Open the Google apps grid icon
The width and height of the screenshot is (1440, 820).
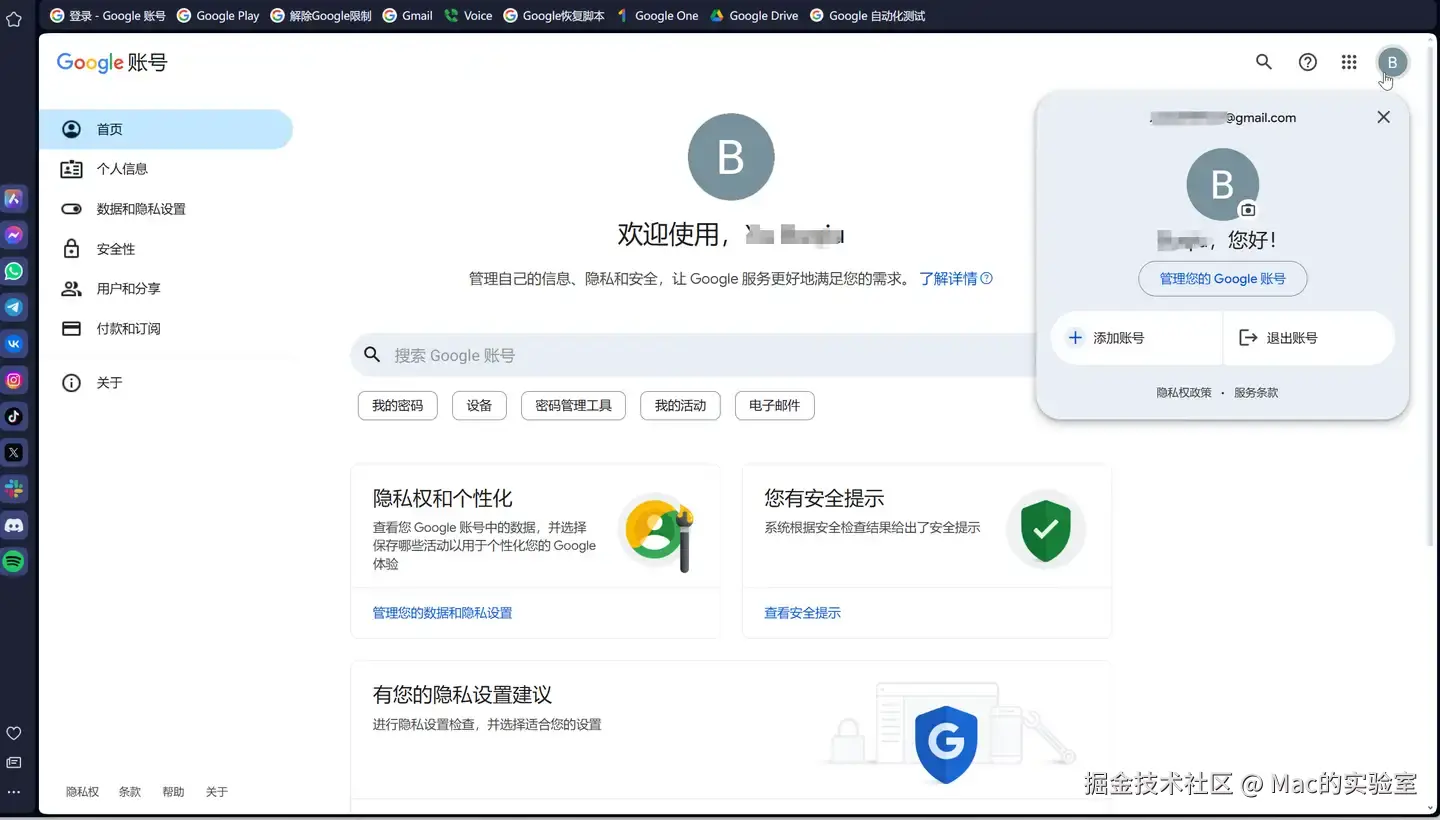click(x=1349, y=62)
